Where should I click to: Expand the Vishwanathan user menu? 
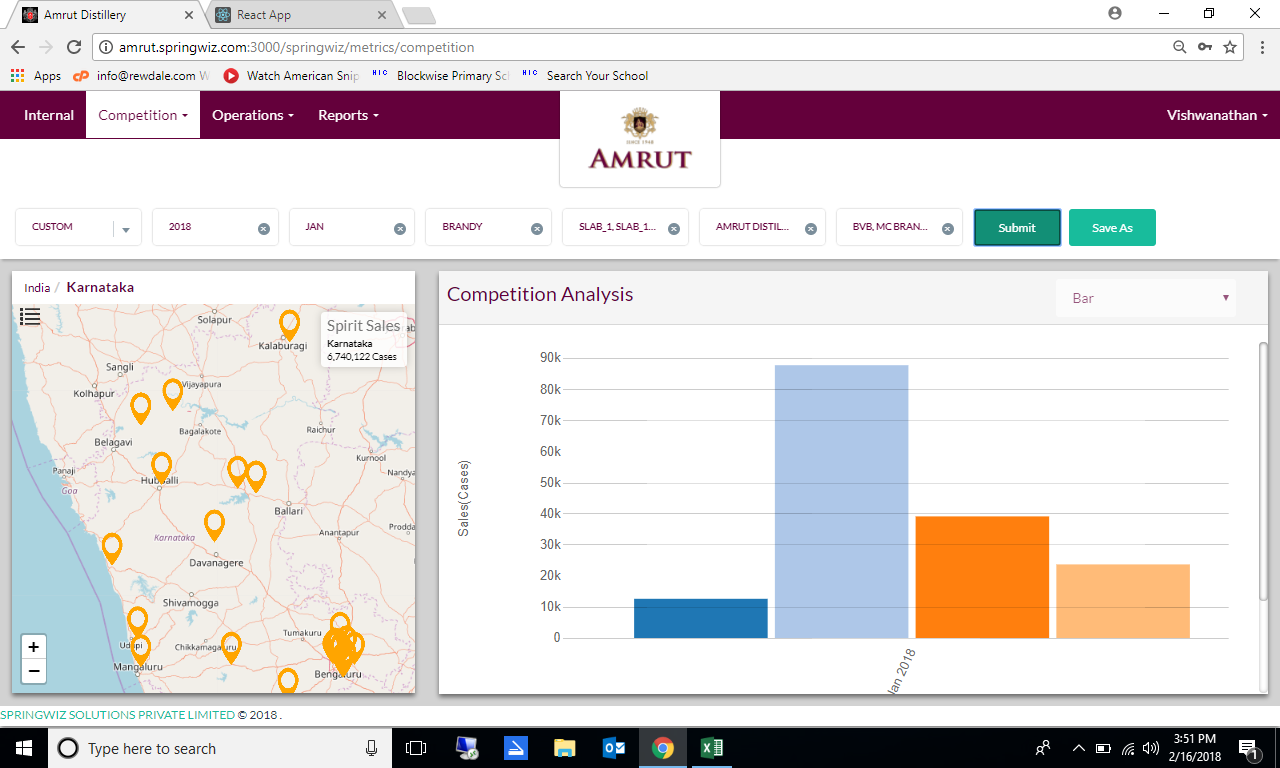click(x=1217, y=115)
